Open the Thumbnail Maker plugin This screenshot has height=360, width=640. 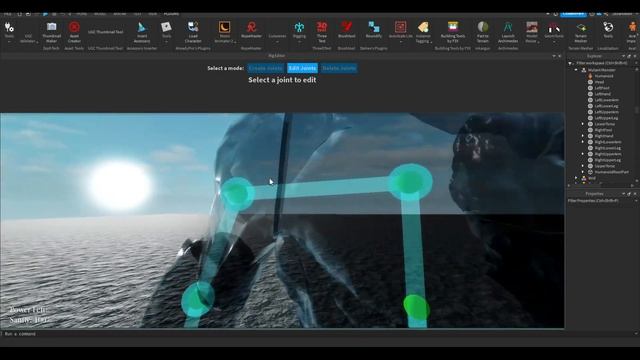pyautogui.click(x=51, y=32)
